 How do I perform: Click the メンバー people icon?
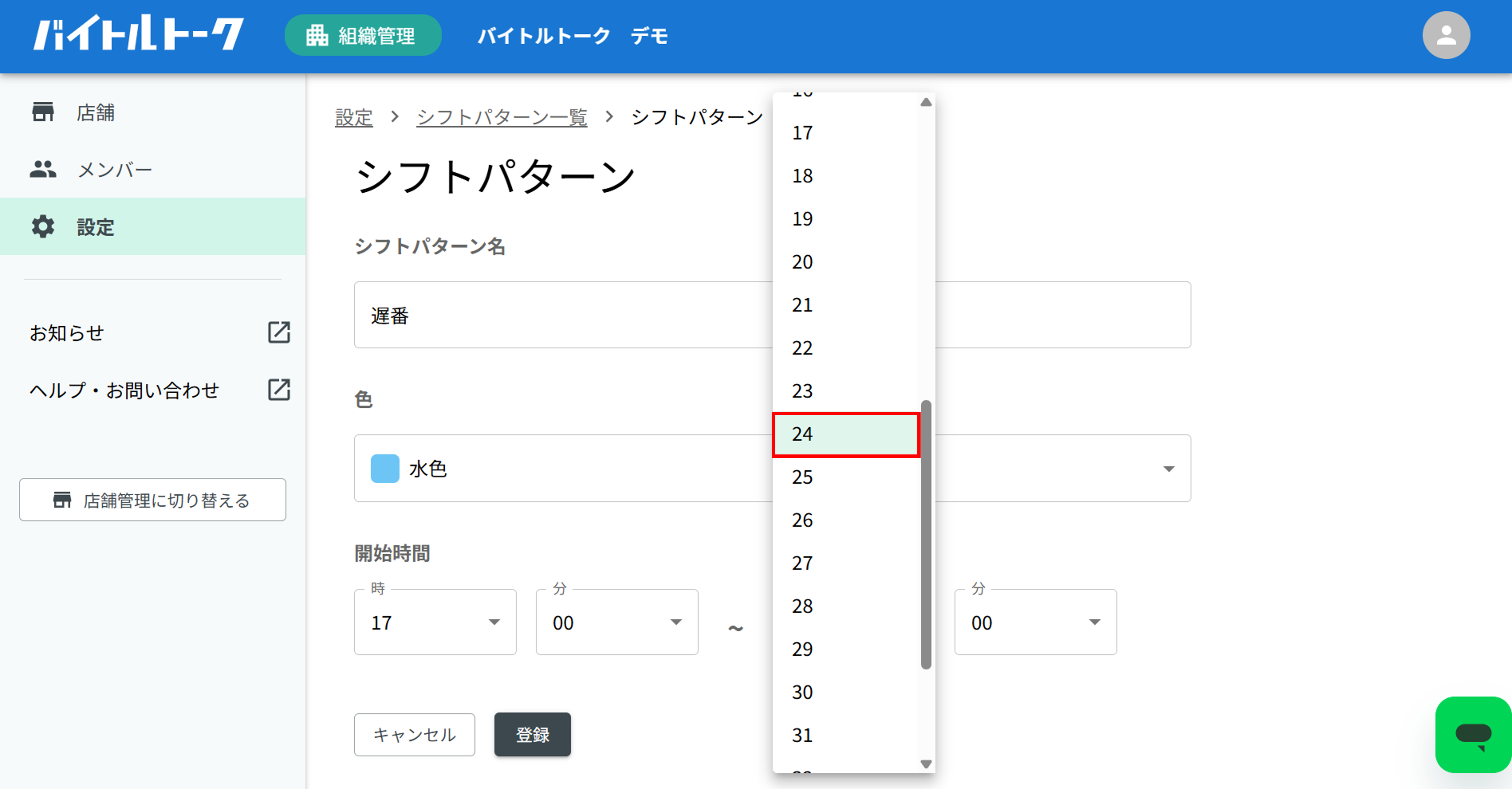coord(43,170)
